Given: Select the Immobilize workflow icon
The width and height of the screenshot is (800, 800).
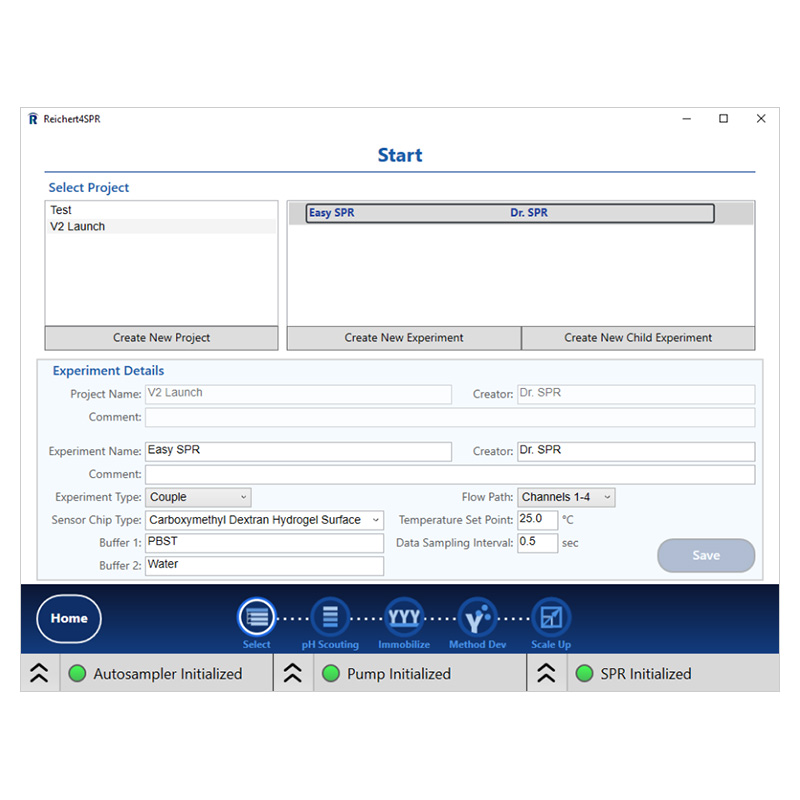Looking at the screenshot, I should [404, 618].
